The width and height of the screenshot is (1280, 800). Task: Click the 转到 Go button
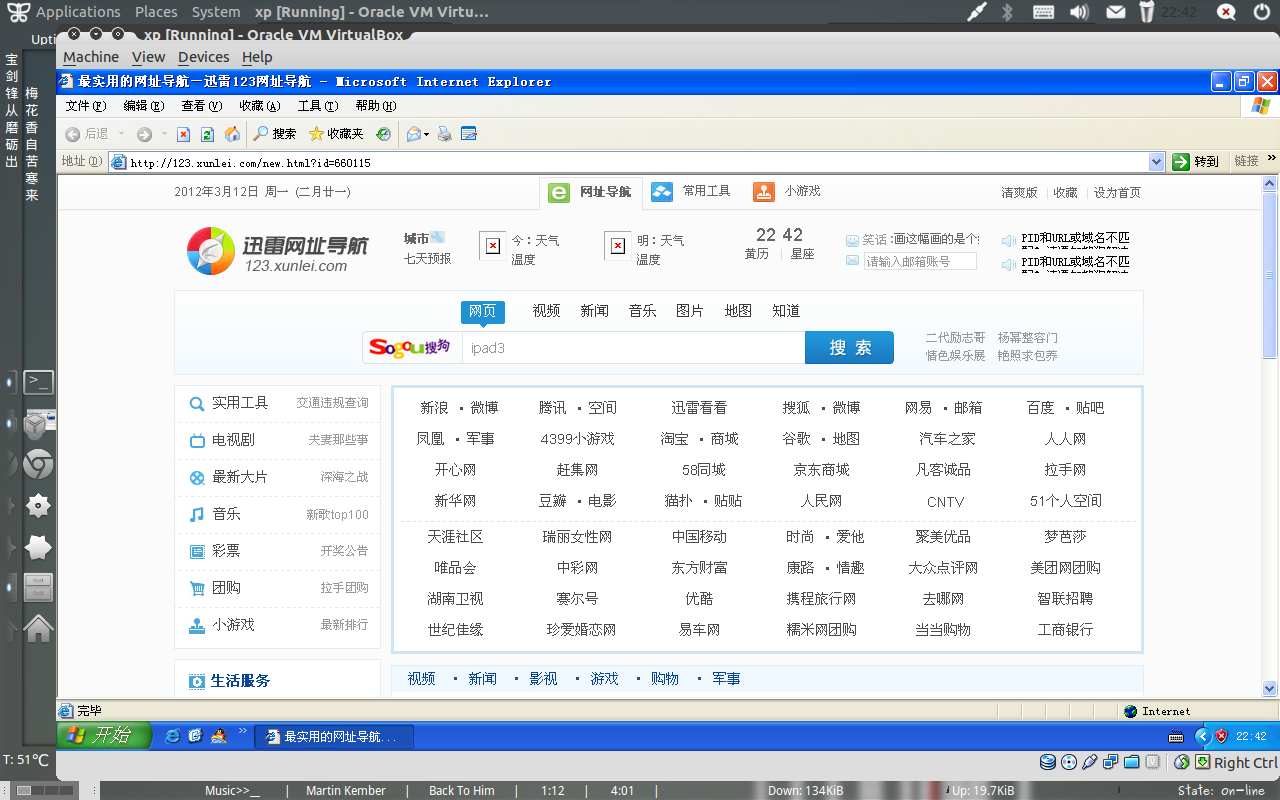[x=1197, y=162]
